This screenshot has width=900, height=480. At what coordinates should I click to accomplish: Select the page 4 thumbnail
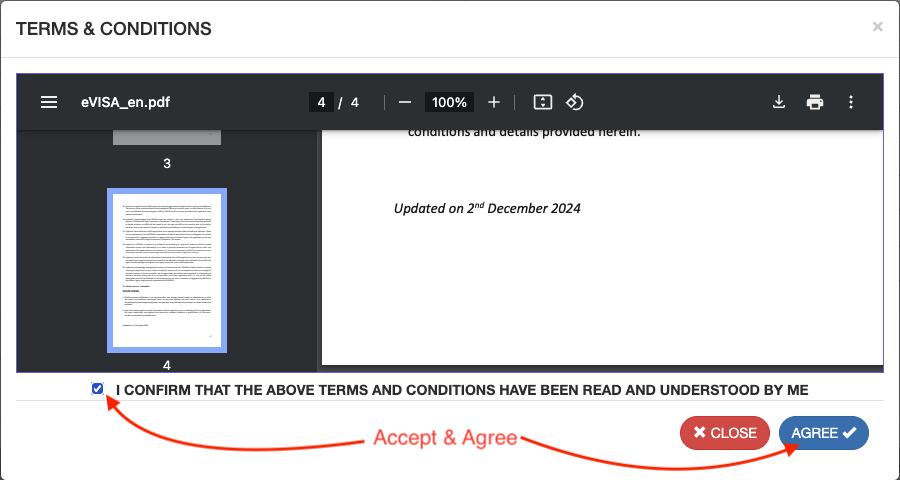tap(167, 270)
